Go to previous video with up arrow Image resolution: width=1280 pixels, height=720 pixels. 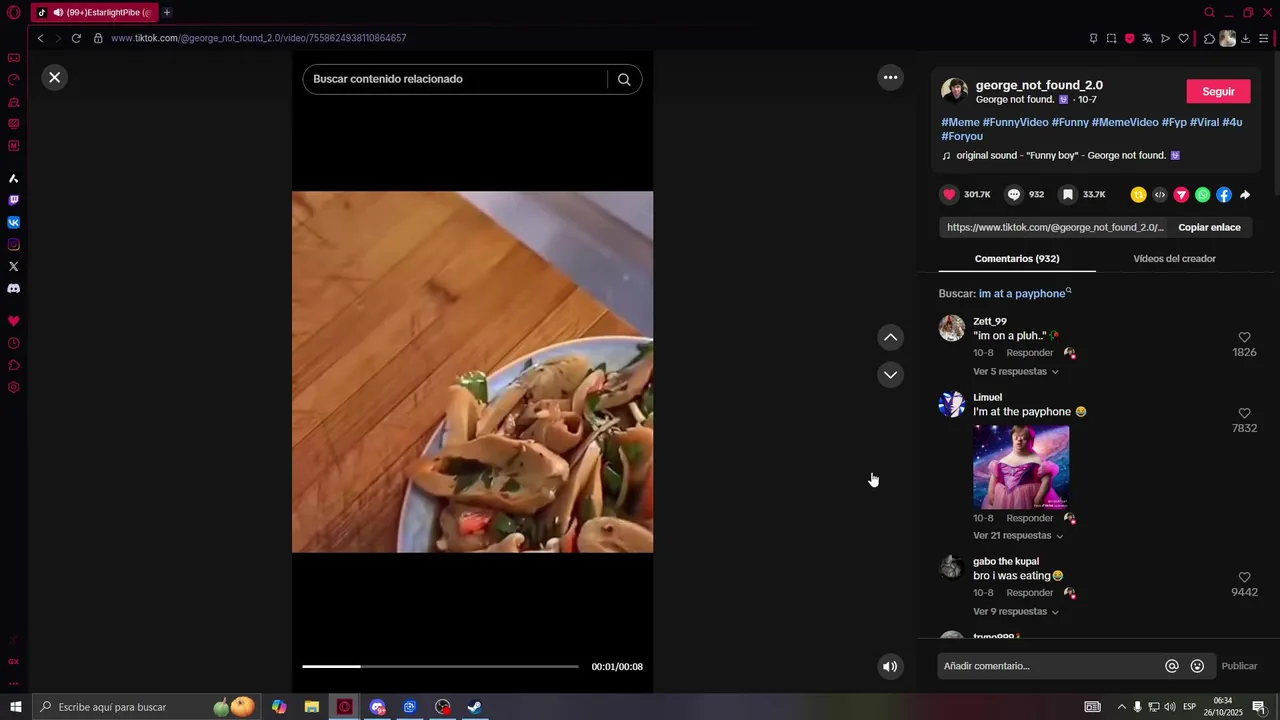point(890,337)
